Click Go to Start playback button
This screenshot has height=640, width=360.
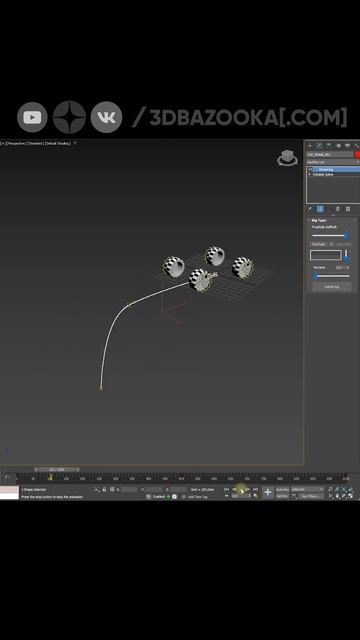(x=227, y=489)
